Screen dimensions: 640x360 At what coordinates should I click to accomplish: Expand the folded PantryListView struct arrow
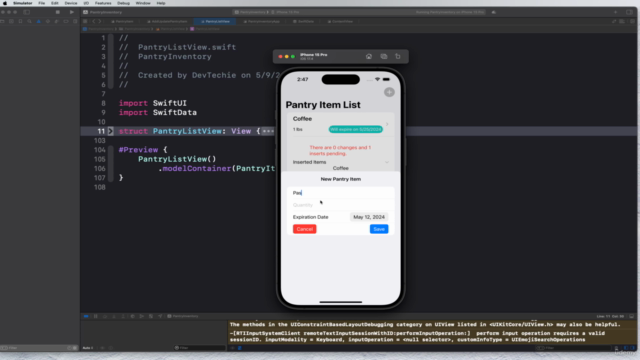point(110,131)
